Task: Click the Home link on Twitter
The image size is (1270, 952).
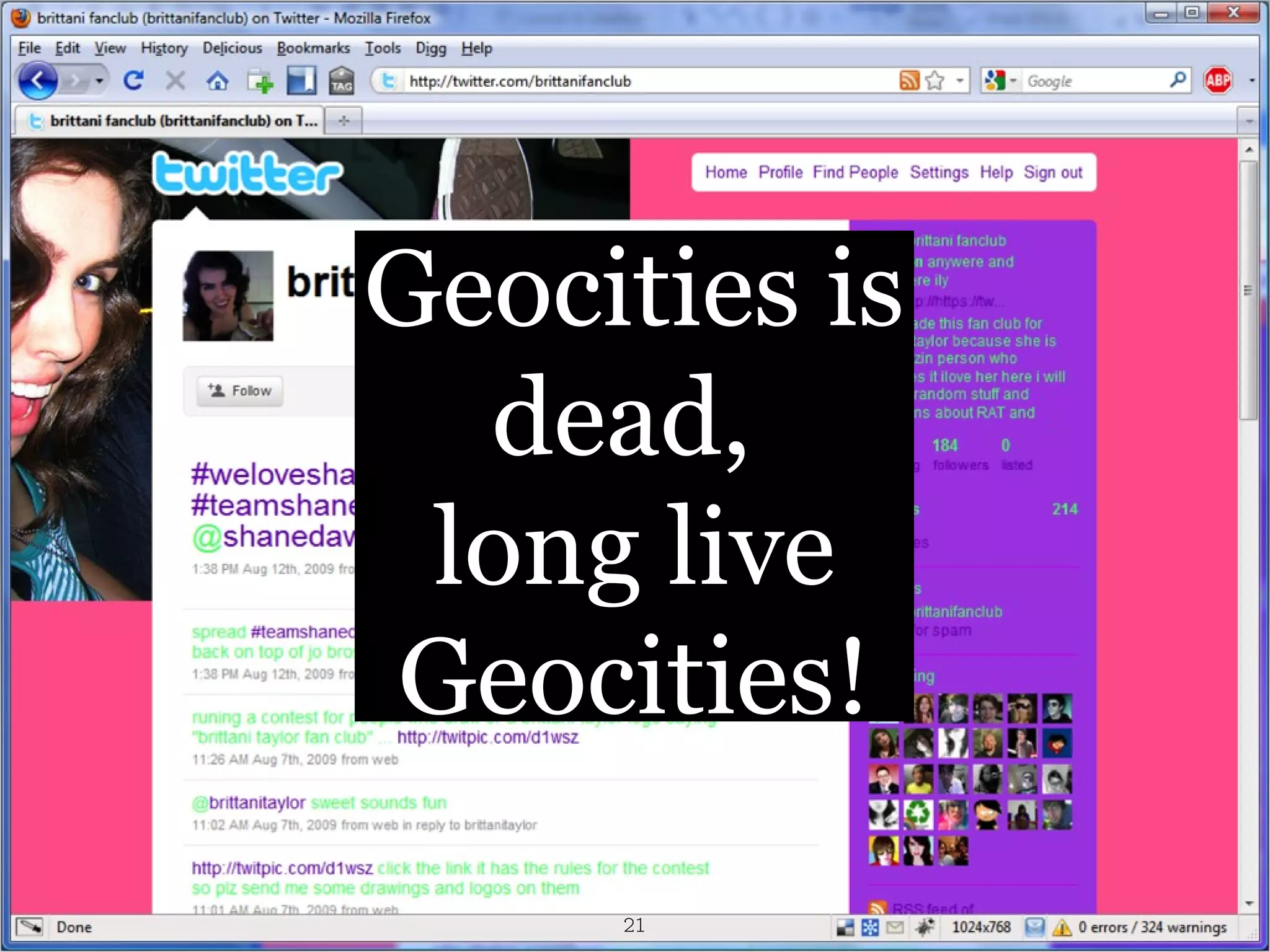Action: (726, 172)
